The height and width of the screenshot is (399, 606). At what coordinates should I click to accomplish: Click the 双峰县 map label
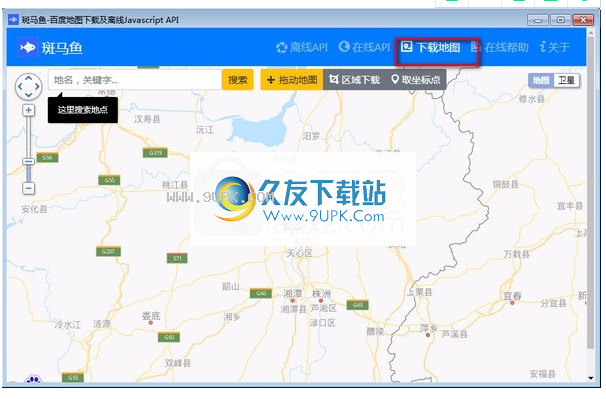pyautogui.click(x=178, y=363)
